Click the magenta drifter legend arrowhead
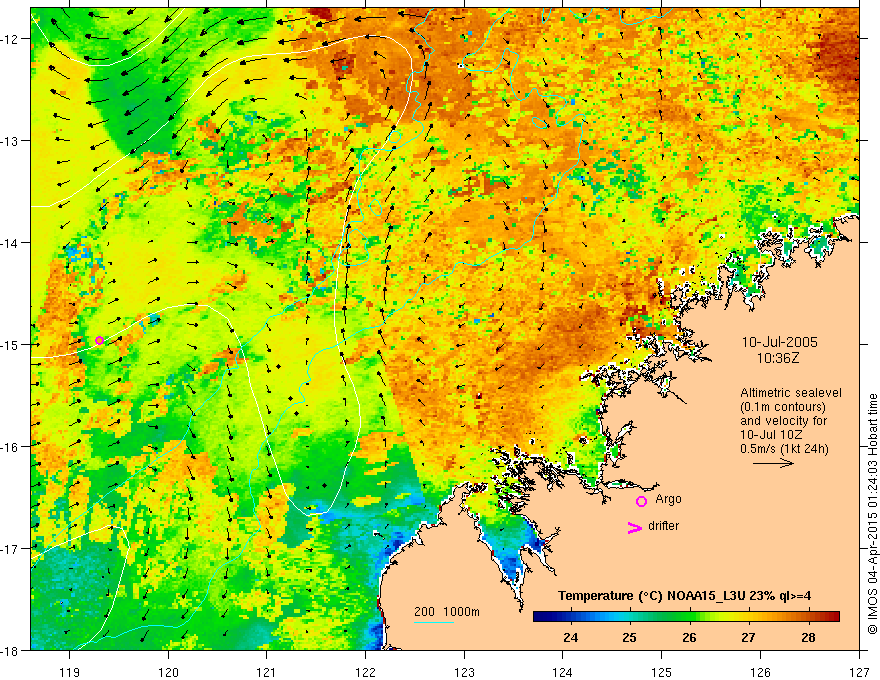Screen dimensions: 880x680 635,528
